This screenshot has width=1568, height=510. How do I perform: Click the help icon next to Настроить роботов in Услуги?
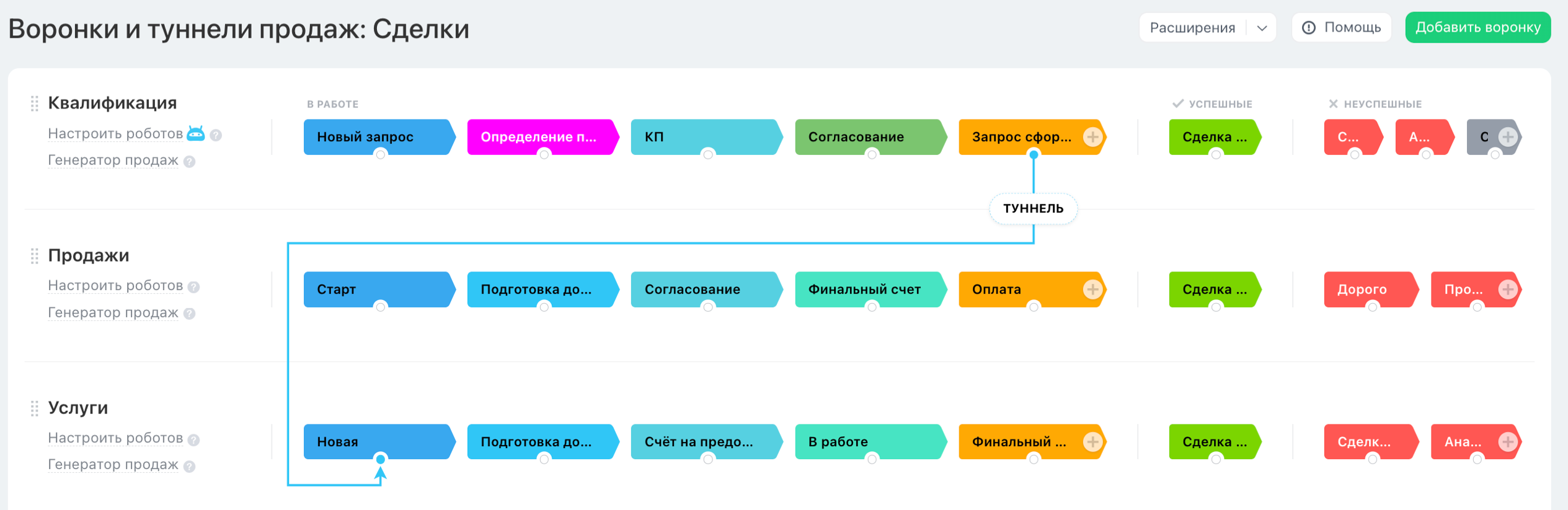point(194,440)
